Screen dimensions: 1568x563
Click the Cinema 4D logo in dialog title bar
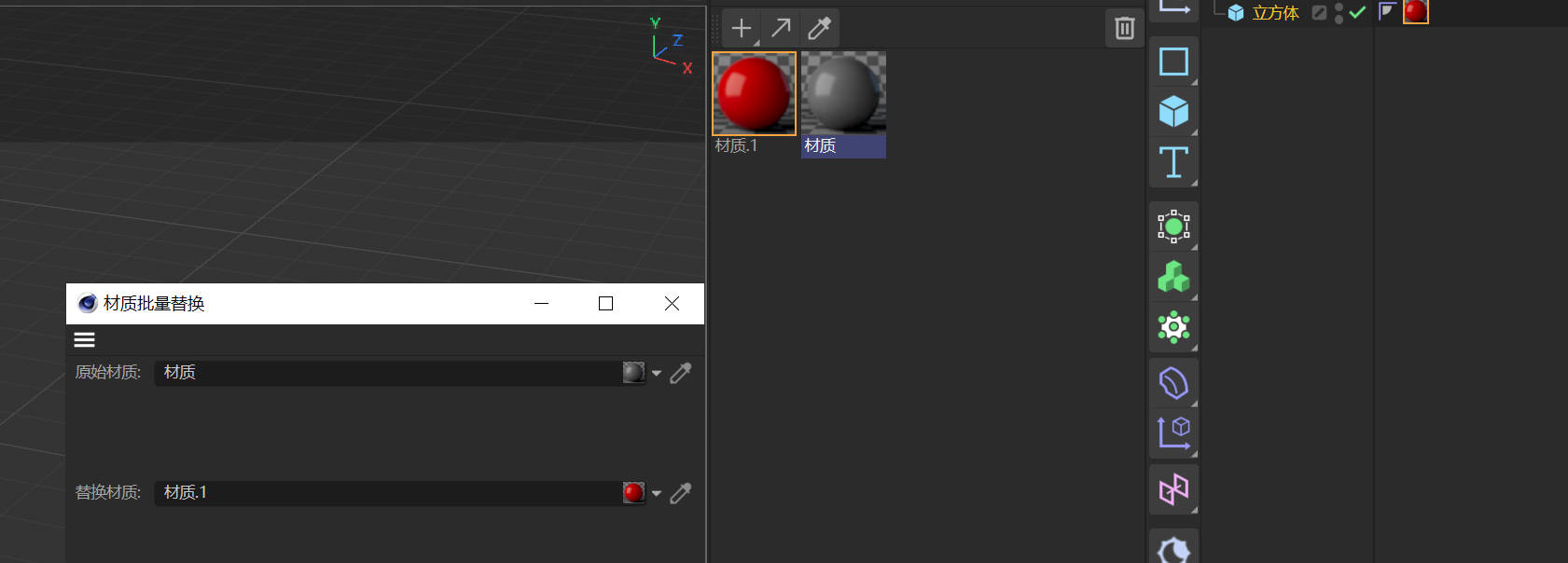pyautogui.click(x=88, y=303)
